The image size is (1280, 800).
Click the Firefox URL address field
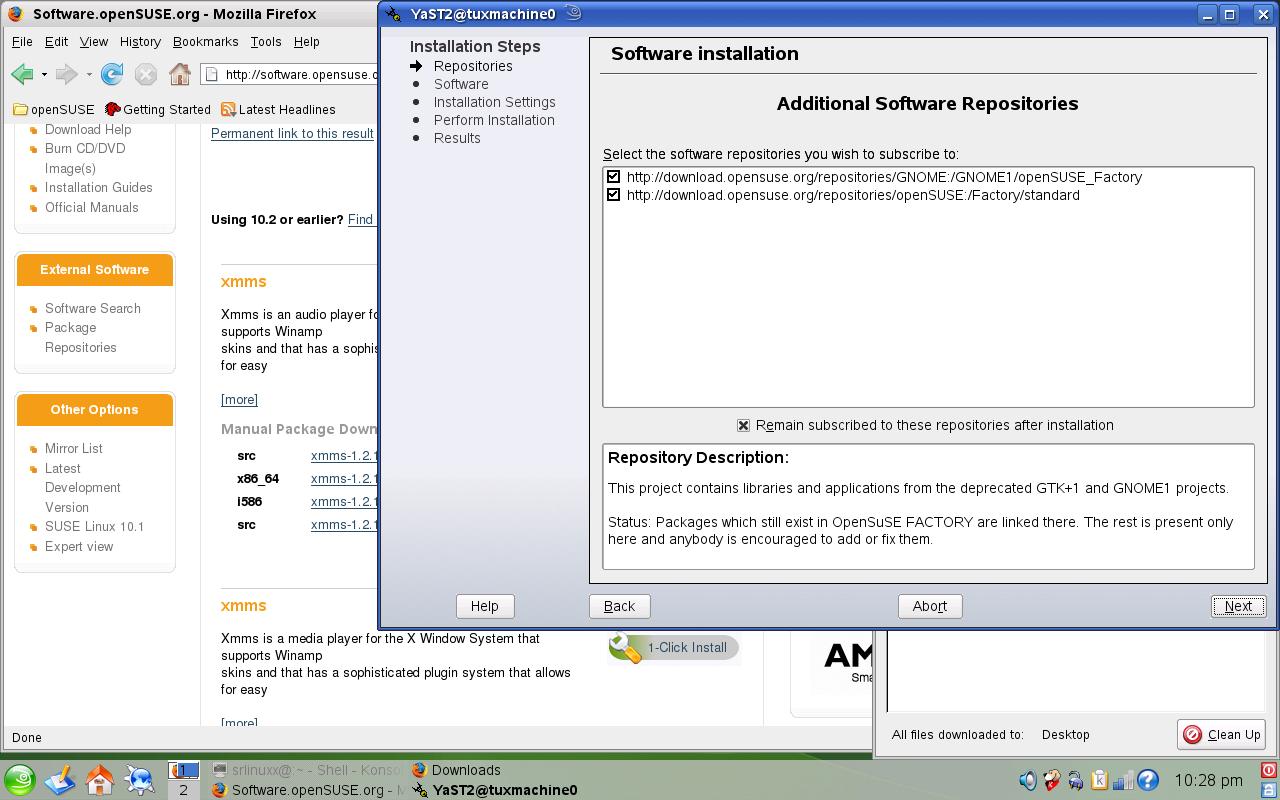tap(291, 74)
